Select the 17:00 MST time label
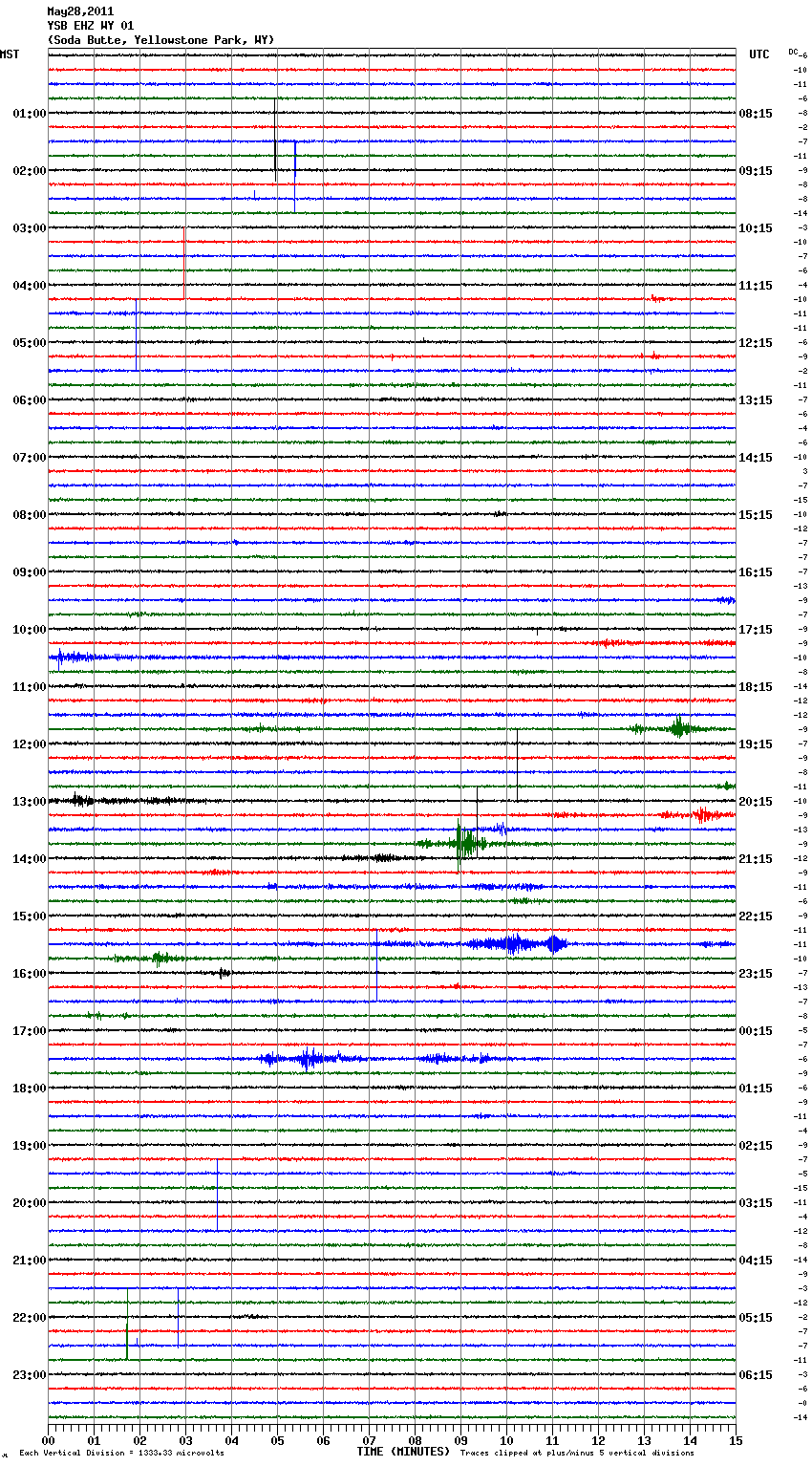Image resolution: width=812 pixels, height=1466 pixels. (x=29, y=1031)
